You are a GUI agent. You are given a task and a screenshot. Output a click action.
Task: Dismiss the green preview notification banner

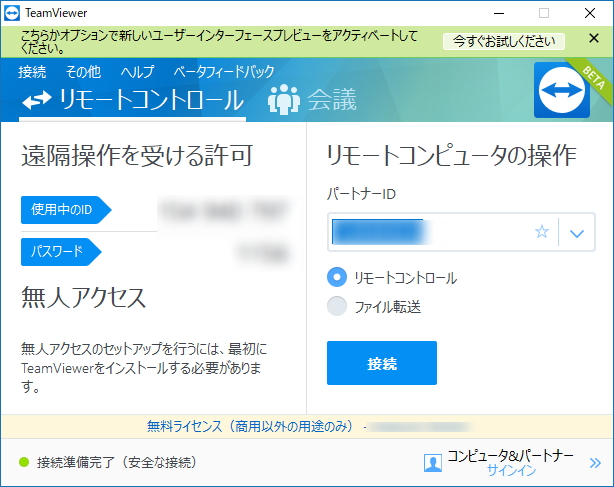tap(594, 38)
